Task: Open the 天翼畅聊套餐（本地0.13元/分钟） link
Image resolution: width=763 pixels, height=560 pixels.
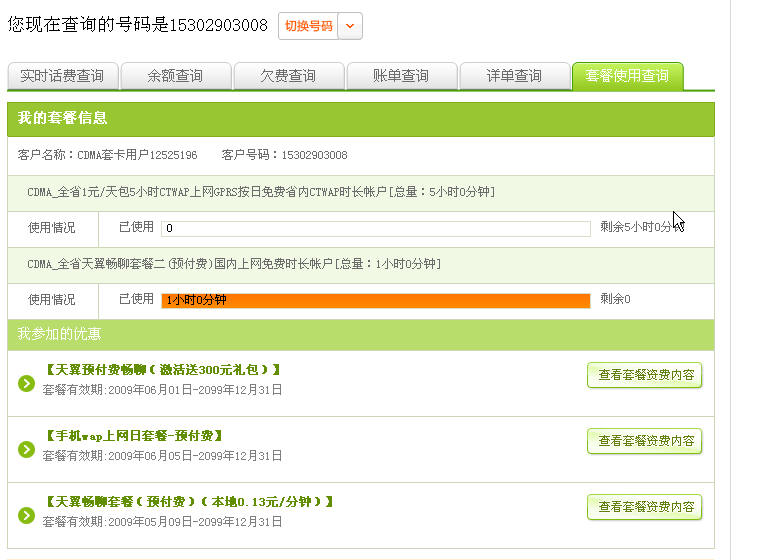Action: tap(189, 502)
